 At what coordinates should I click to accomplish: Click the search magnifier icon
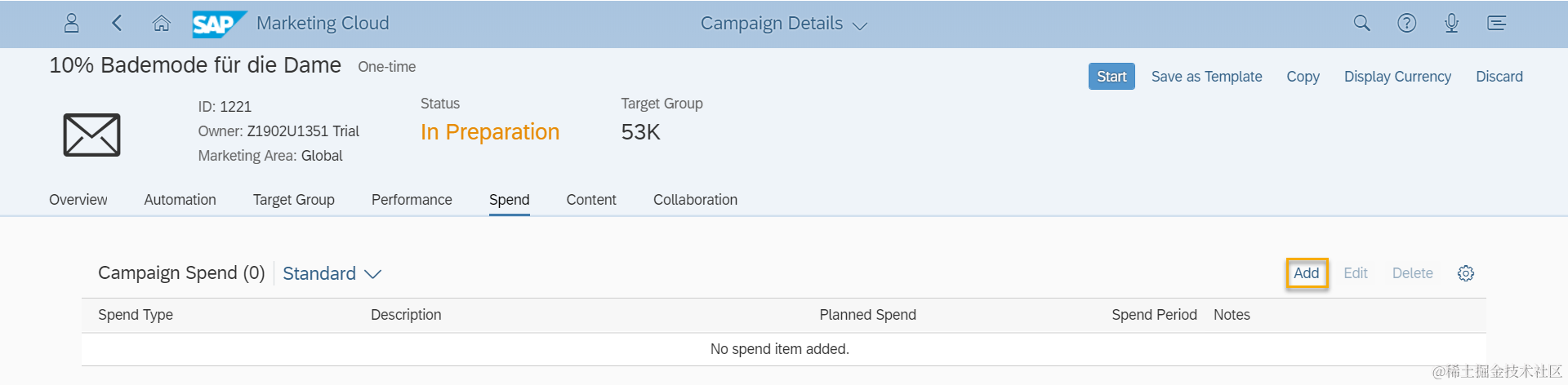click(1361, 23)
